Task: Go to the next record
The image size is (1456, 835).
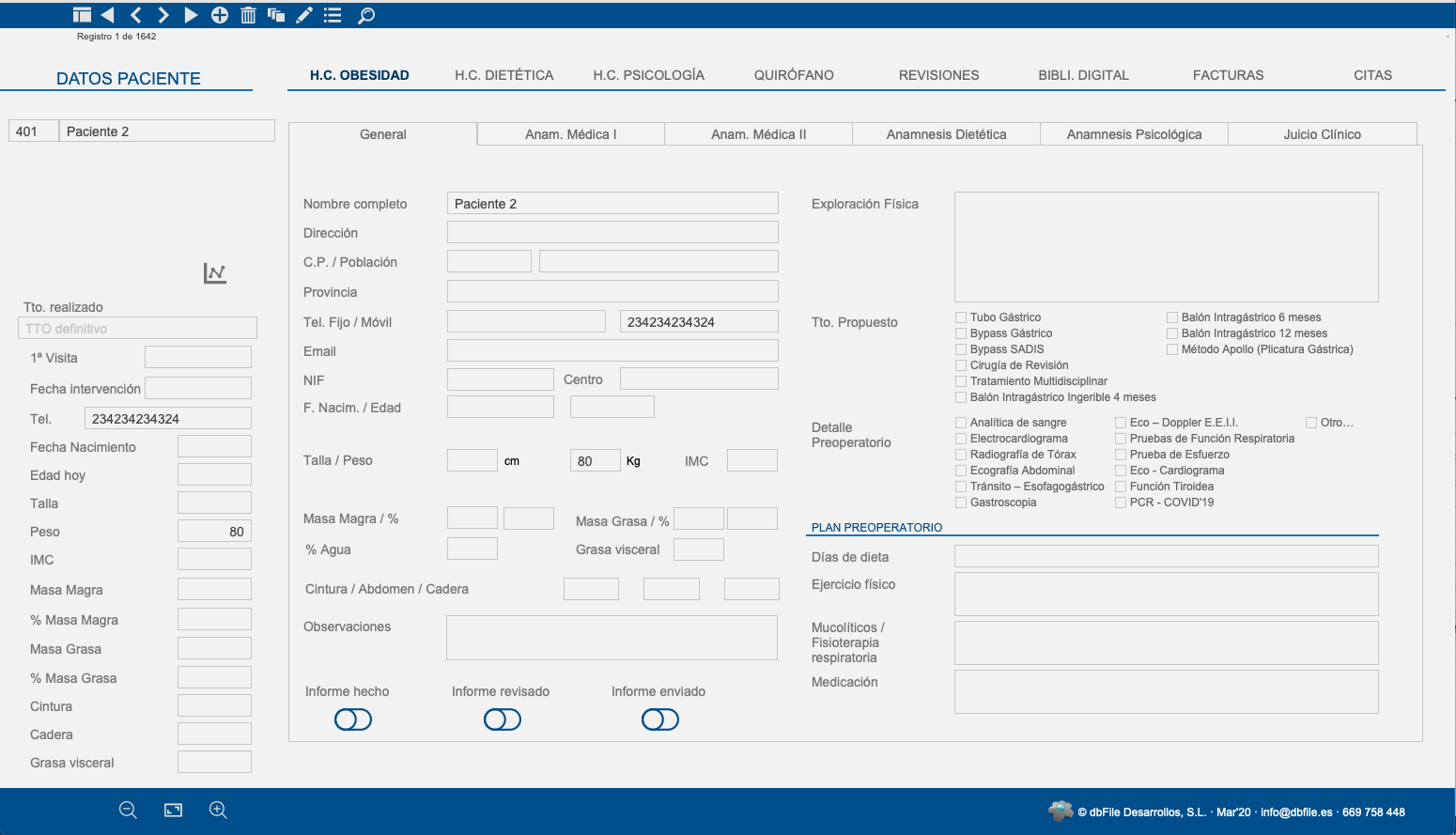Action: coord(163,15)
